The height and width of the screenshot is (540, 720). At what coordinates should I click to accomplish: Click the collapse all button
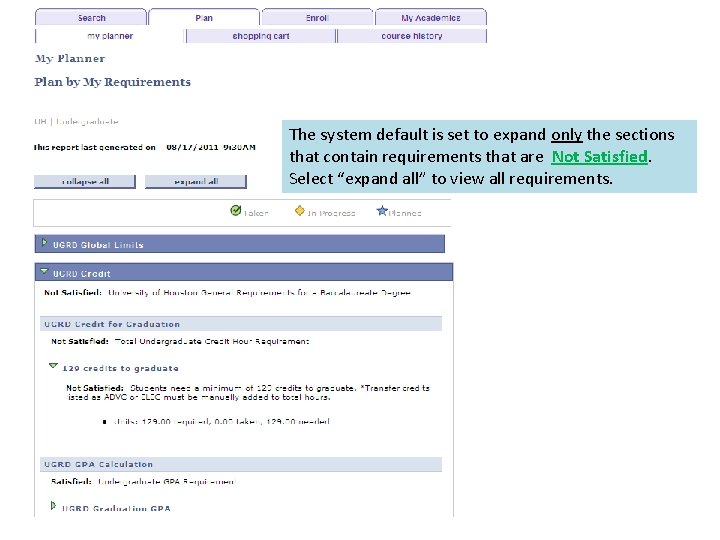point(85,181)
